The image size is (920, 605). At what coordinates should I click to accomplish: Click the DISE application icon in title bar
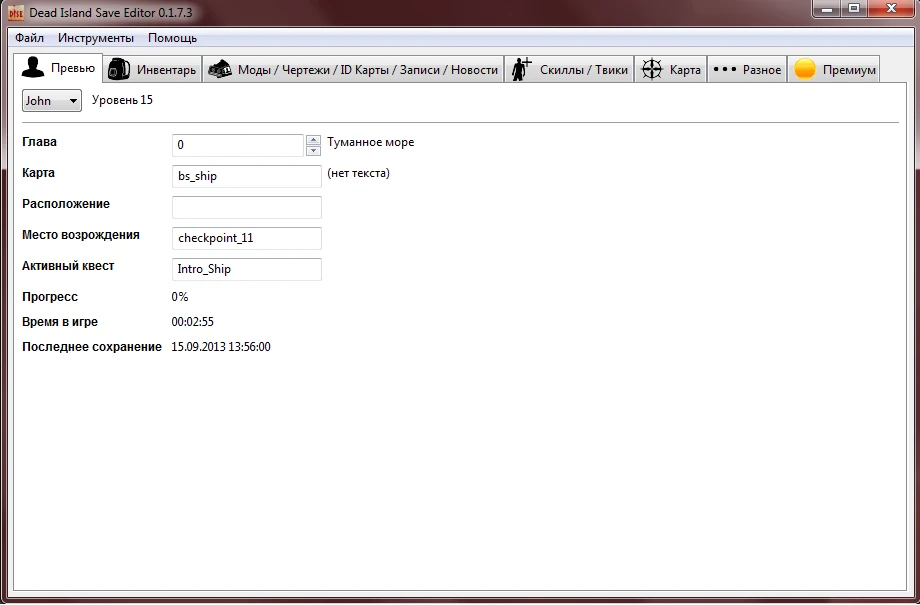(x=16, y=12)
